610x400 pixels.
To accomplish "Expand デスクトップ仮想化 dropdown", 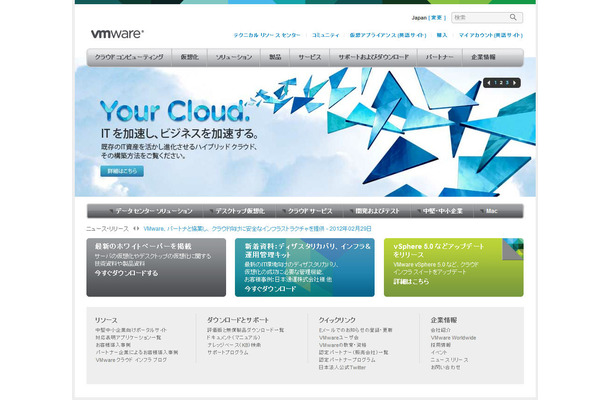I will pyautogui.click(x=237, y=211).
